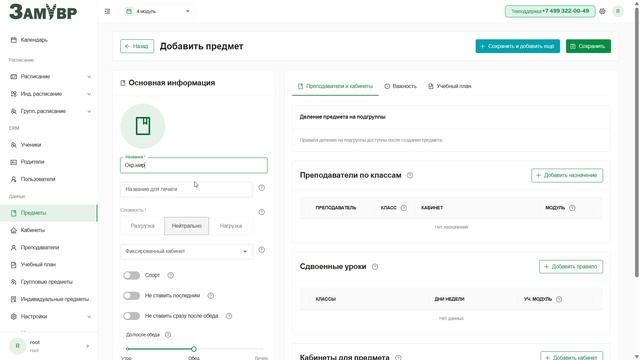Open Групповые предметы in the sidebar
This screenshot has width=640, height=360.
[x=49, y=282]
